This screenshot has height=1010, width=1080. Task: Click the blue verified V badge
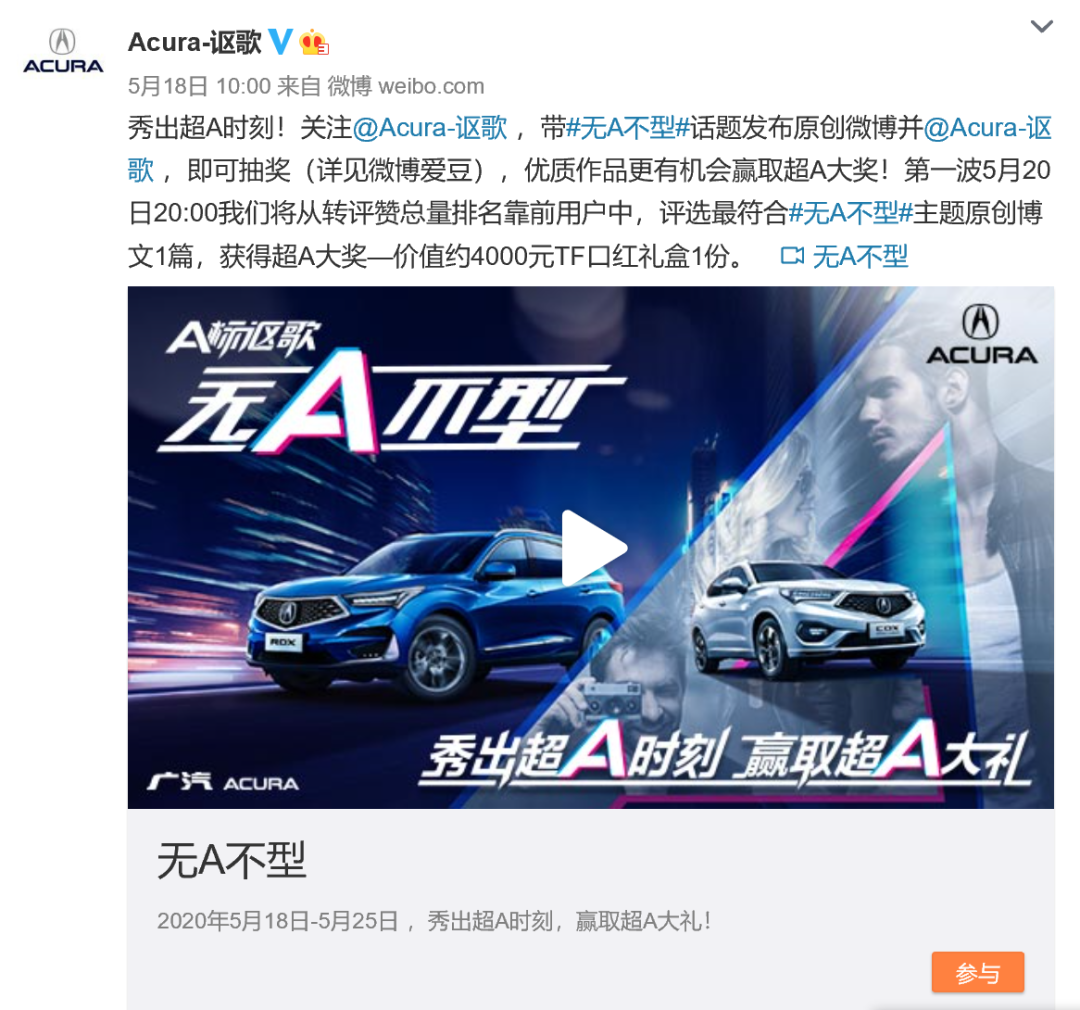(x=280, y=41)
